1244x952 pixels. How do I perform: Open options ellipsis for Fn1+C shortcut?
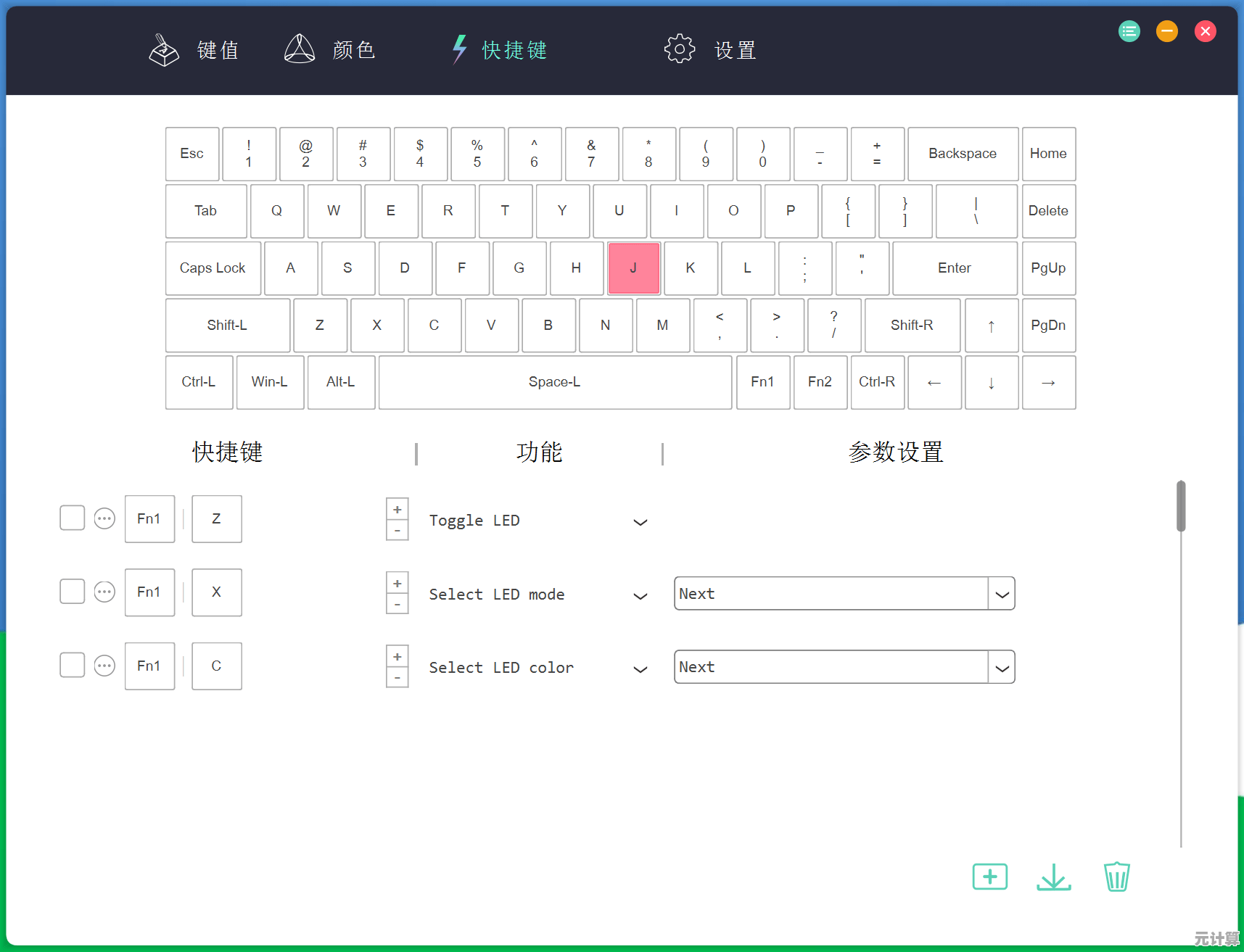[104, 666]
